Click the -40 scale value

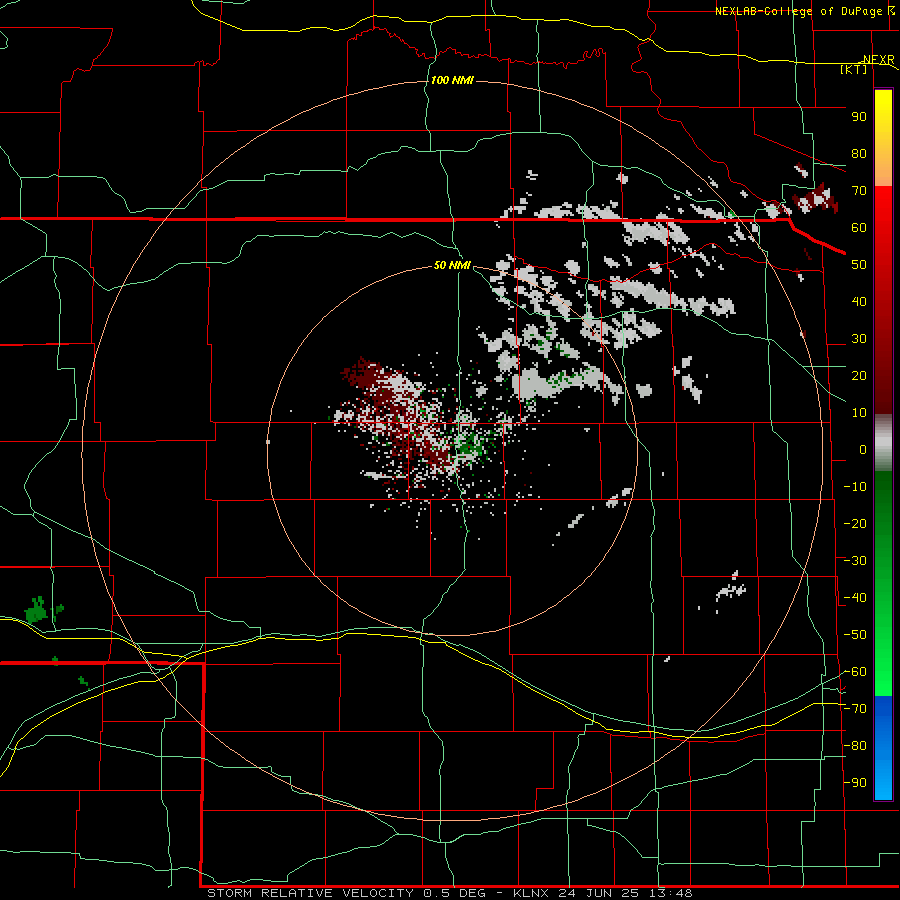click(855, 598)
